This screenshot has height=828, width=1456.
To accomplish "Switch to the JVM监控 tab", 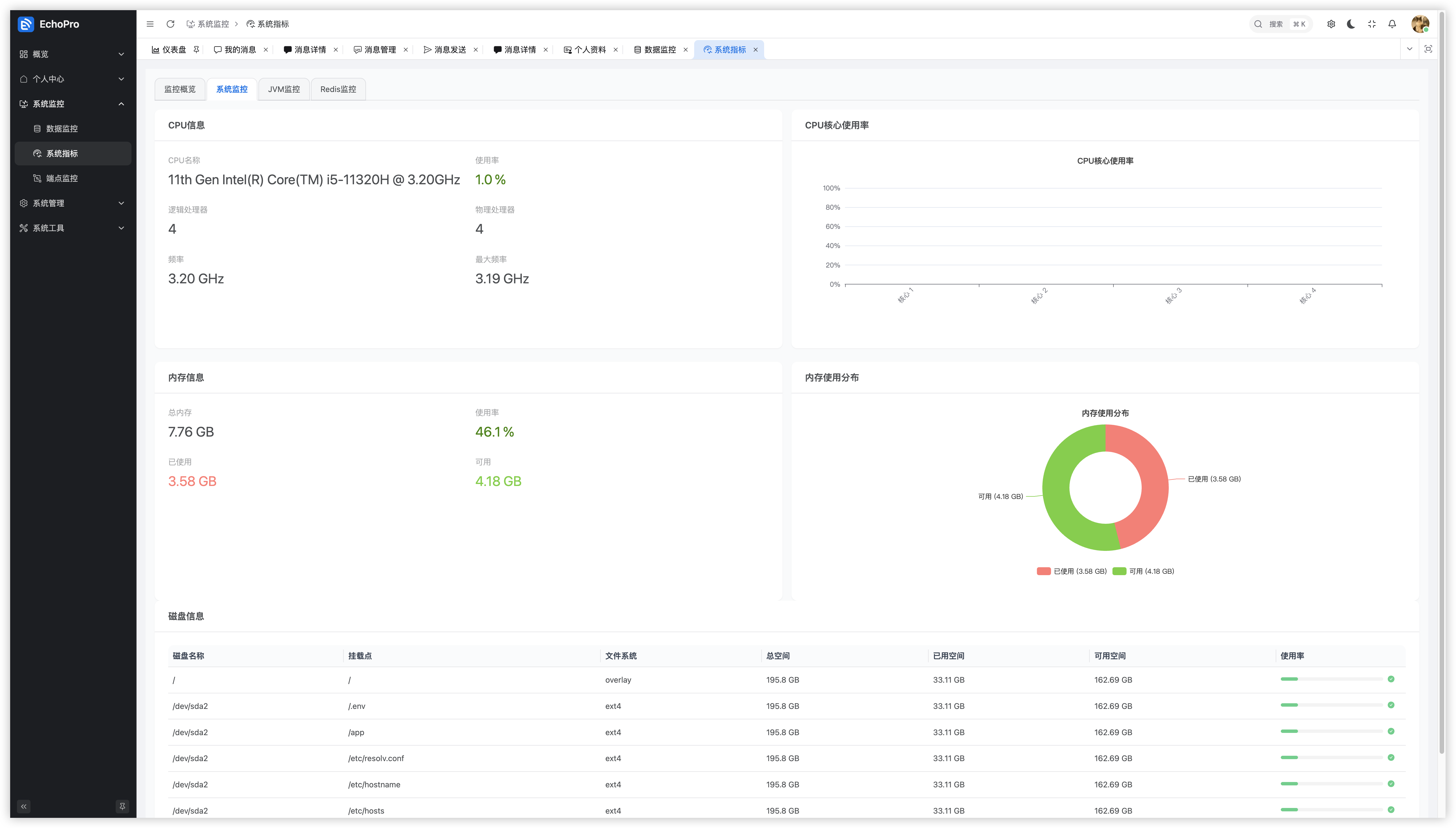I will pyautogui.click(x=284, y=89).
